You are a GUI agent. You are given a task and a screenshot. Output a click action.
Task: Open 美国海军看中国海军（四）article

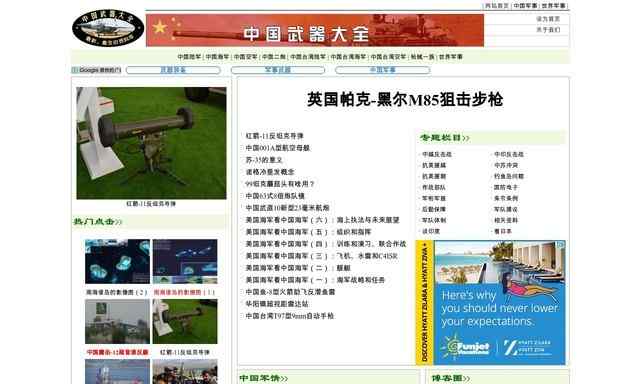click(326, 244)
